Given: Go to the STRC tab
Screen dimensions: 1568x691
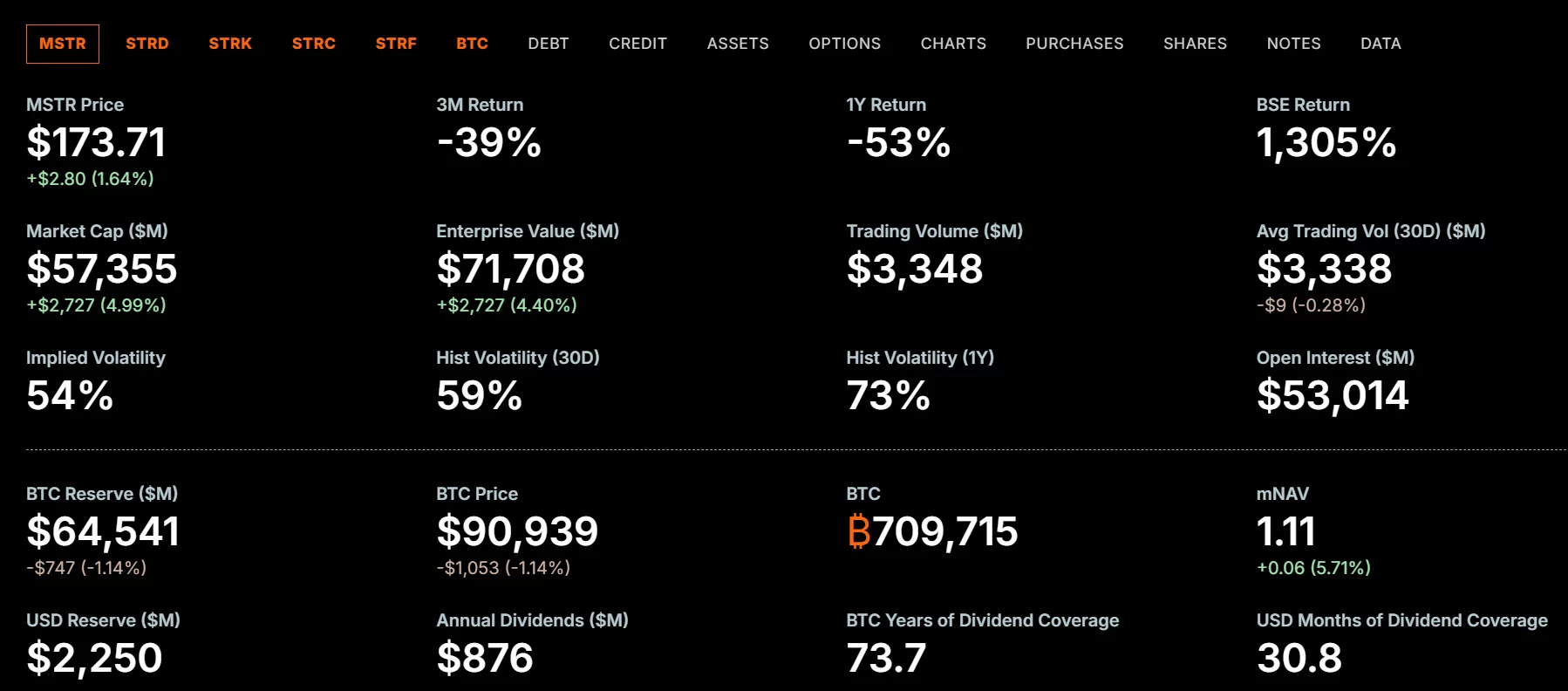Looking at the screenshot, I should click(x=314, y=44).
